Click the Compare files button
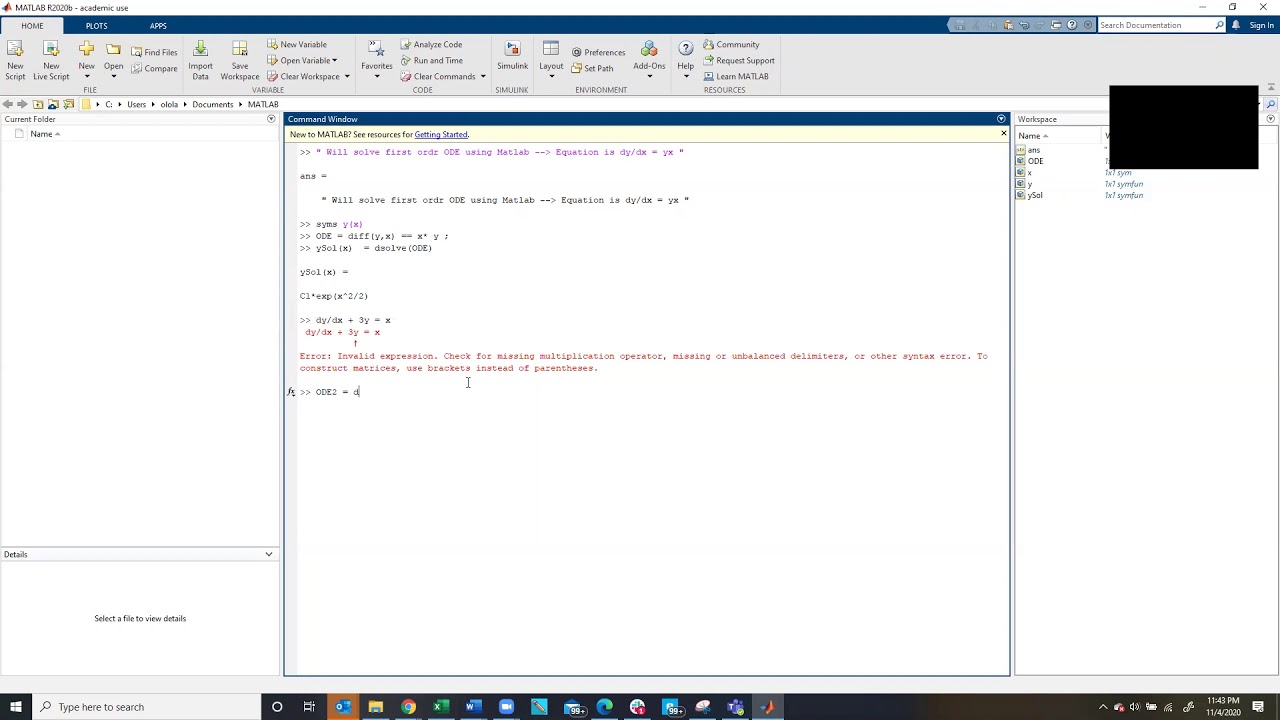 click(x=154, y=68)
